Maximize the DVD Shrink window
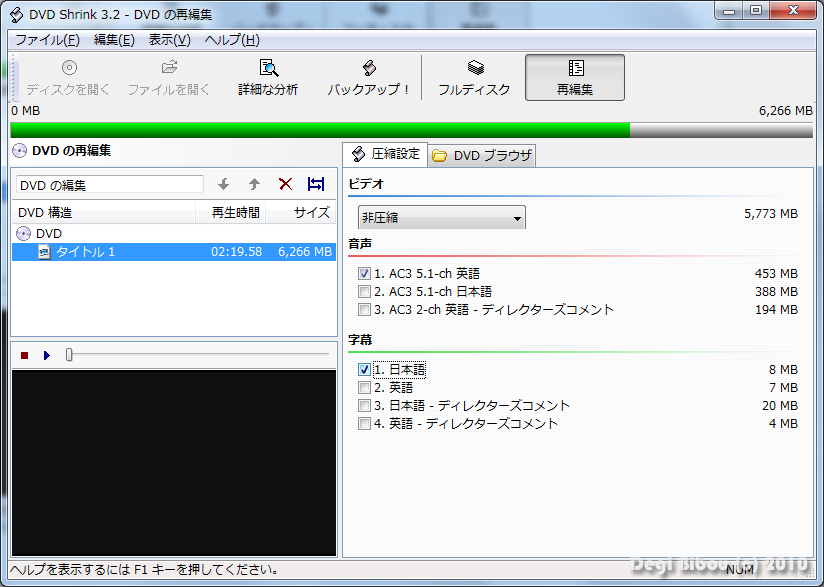This screenshot has height=587, width=824. pos(756,11)
